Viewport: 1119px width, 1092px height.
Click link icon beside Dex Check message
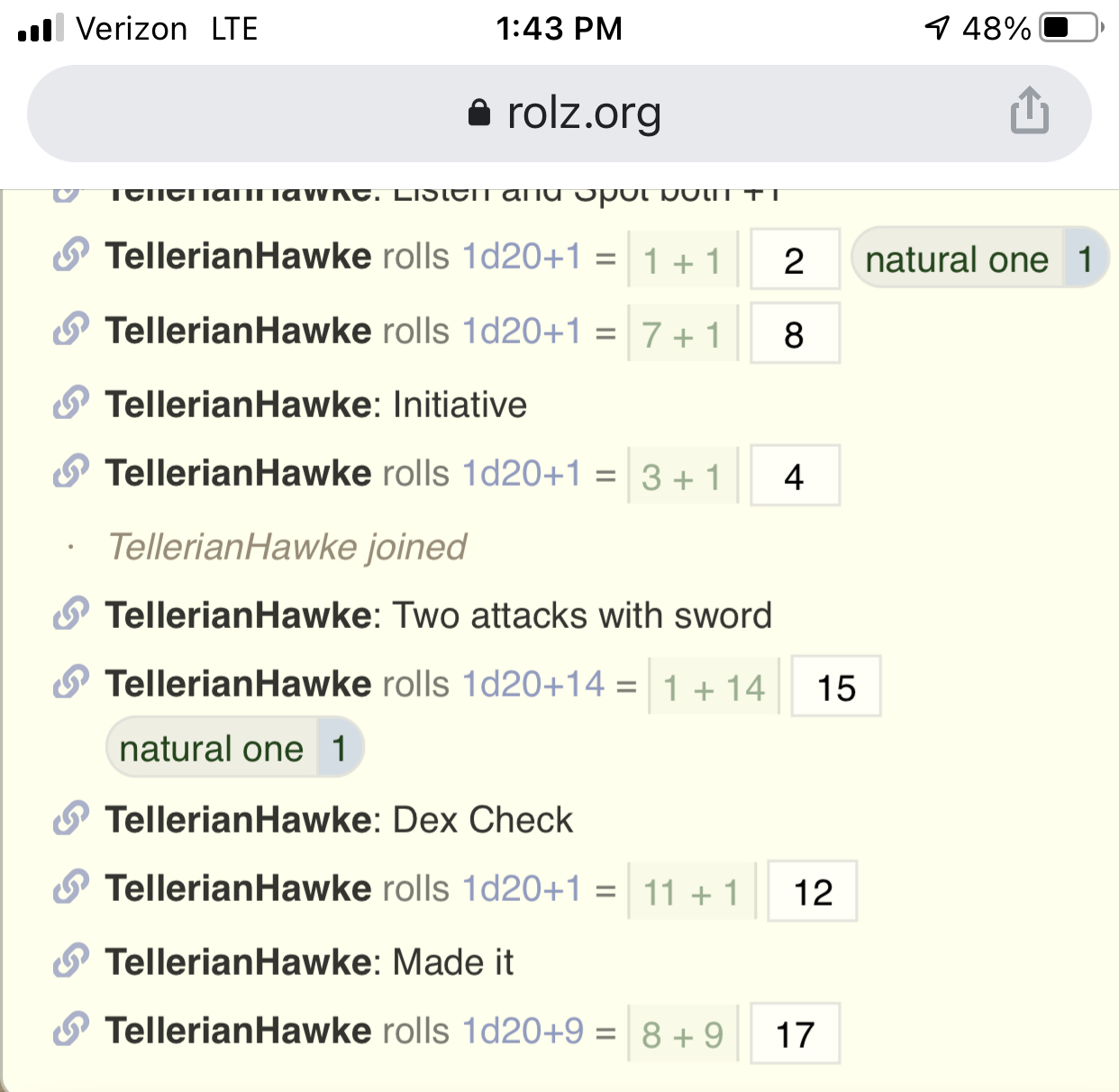71,819
